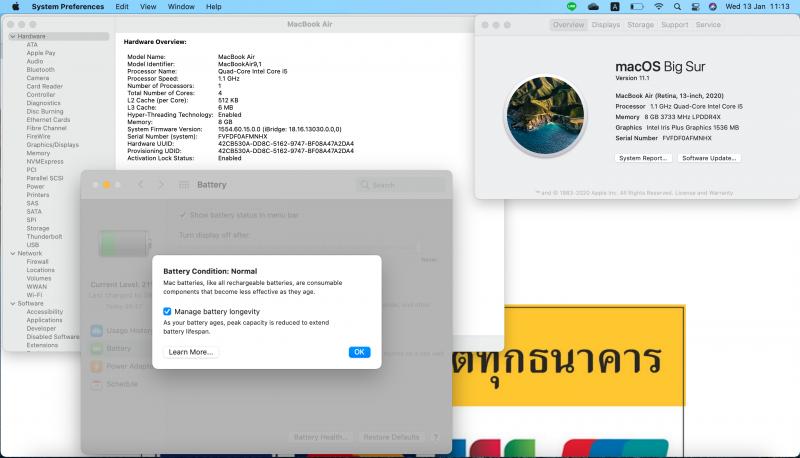Switch to the Storage tab
800x458 pixels.
click(640, 24)
